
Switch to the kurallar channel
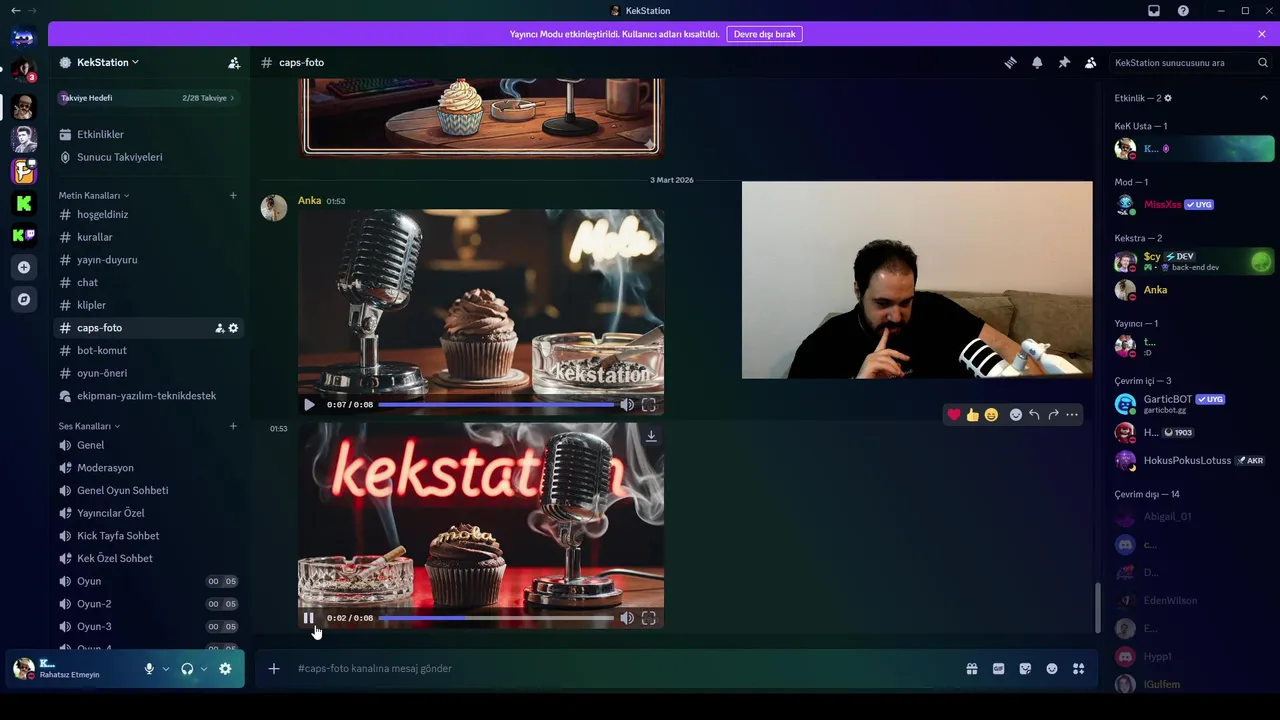[148, 237]
